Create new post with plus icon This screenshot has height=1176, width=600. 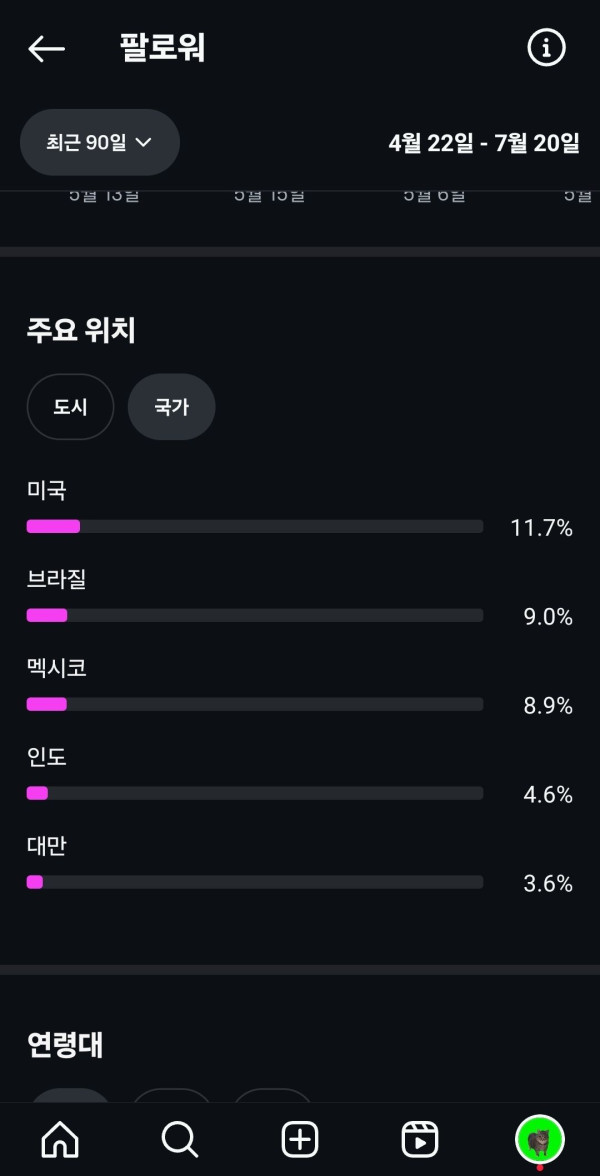300,1138
